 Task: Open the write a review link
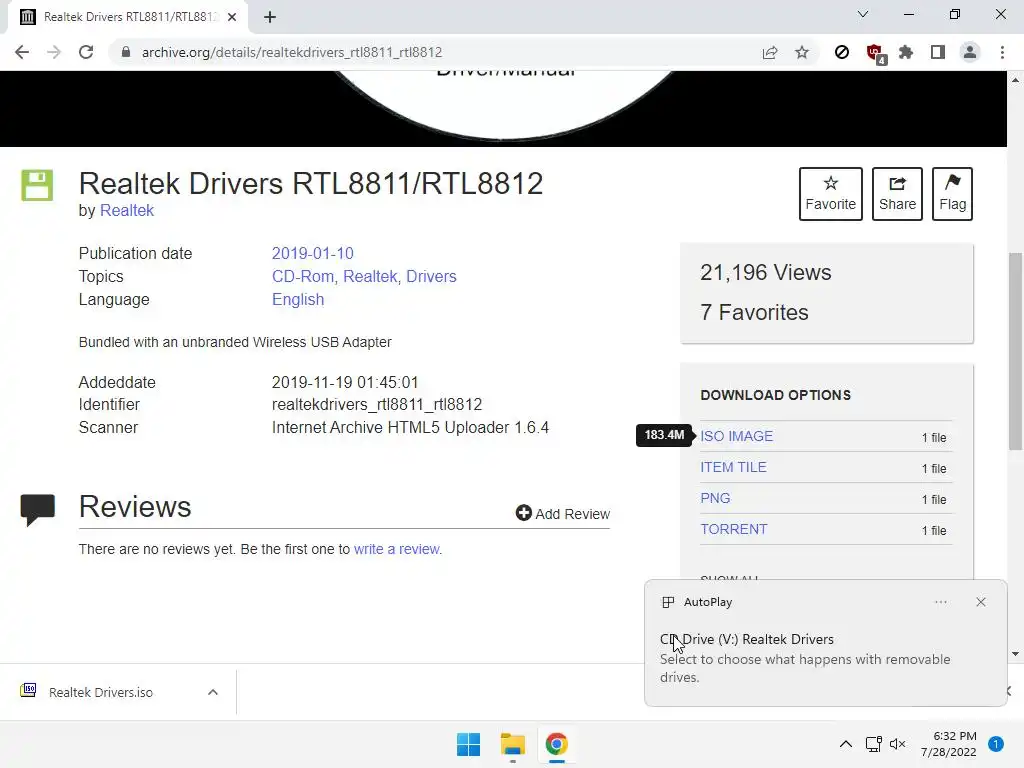click(397, 549)
